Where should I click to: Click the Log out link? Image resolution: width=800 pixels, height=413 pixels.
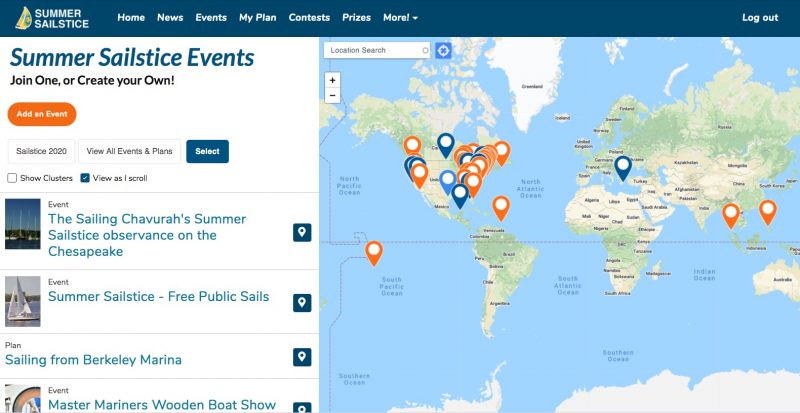(x=760, y=17)
